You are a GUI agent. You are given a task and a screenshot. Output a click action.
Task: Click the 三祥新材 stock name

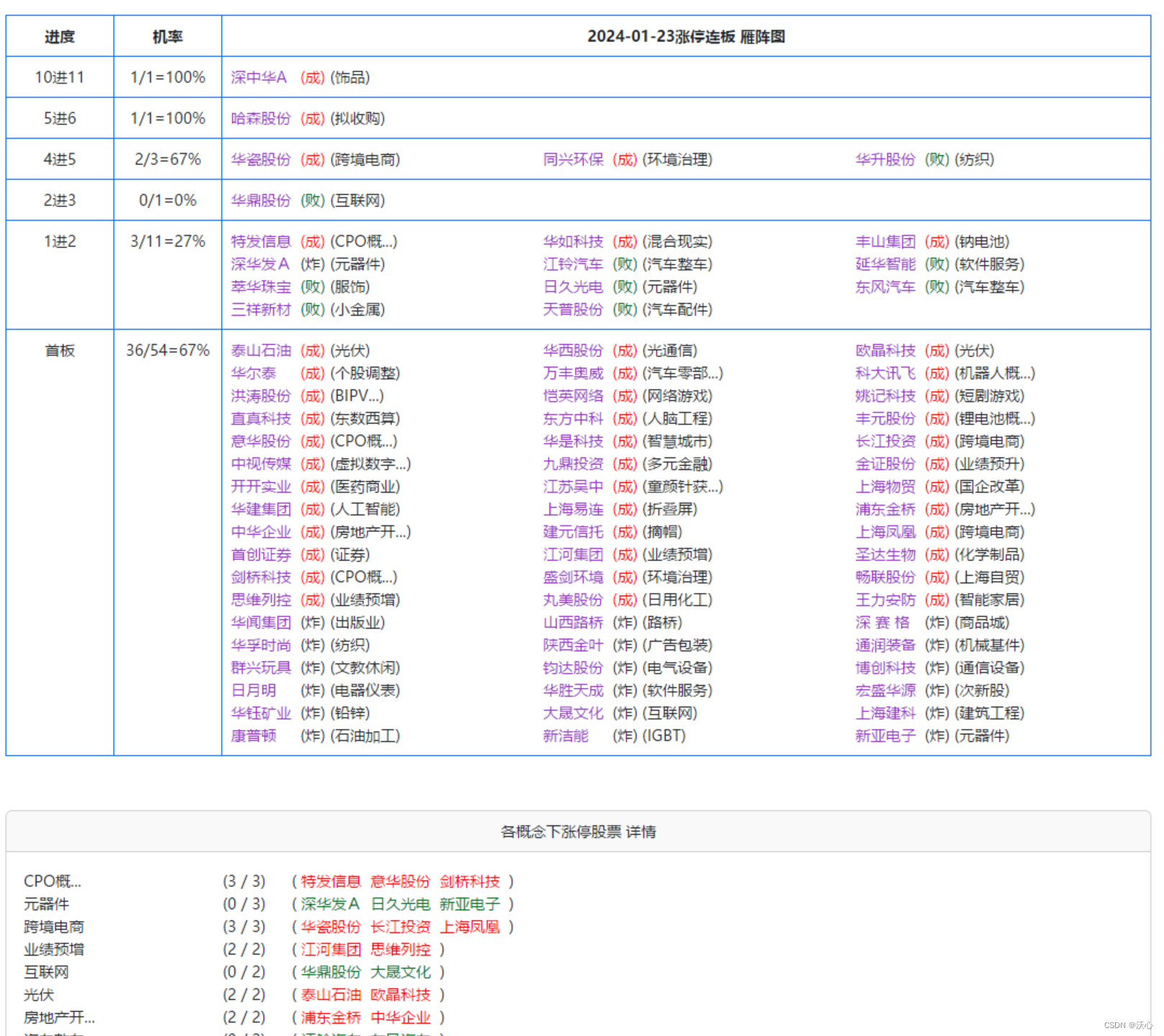(261, 309)
